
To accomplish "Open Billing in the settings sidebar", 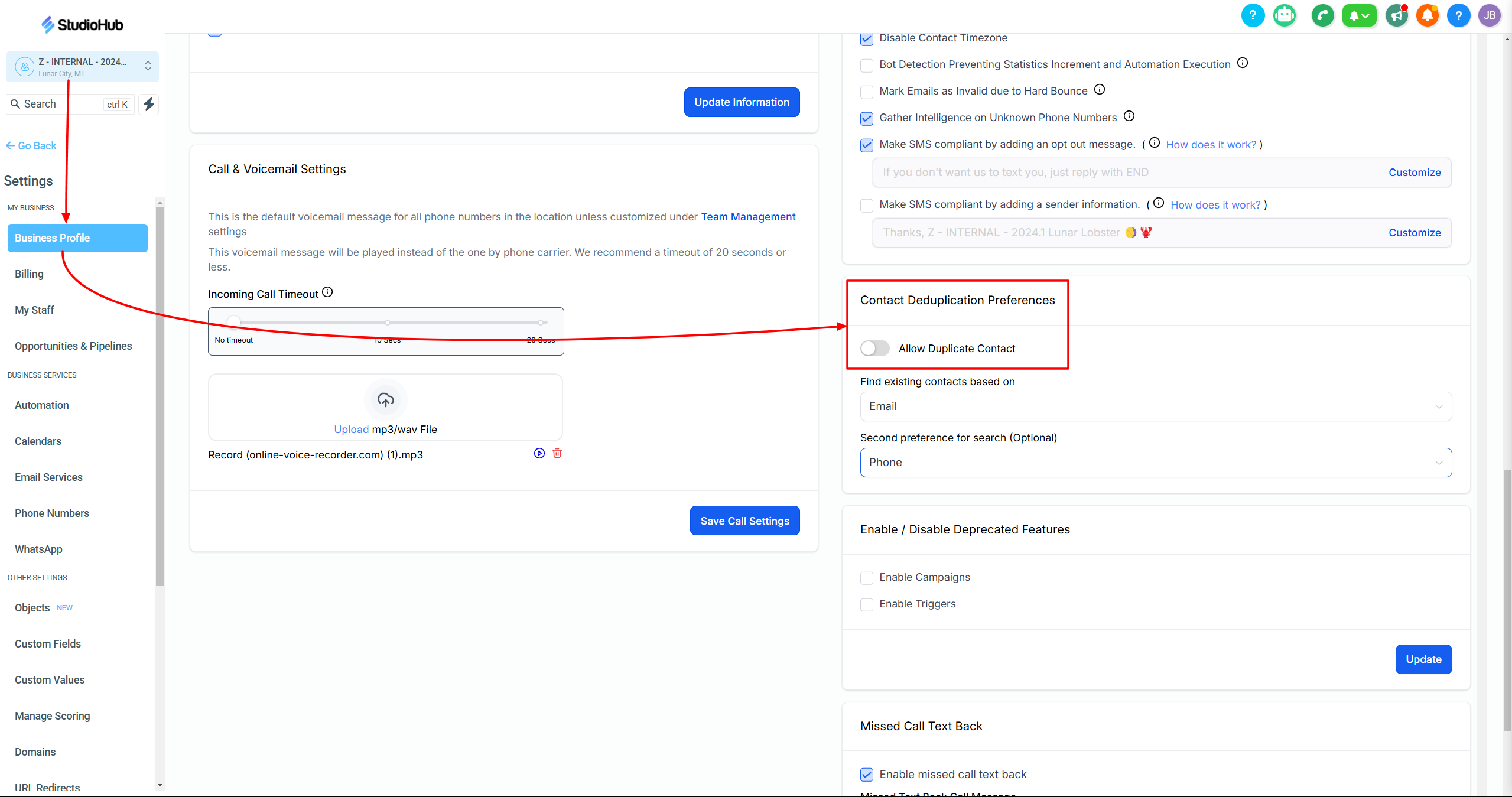I will [x=29, y=274].
